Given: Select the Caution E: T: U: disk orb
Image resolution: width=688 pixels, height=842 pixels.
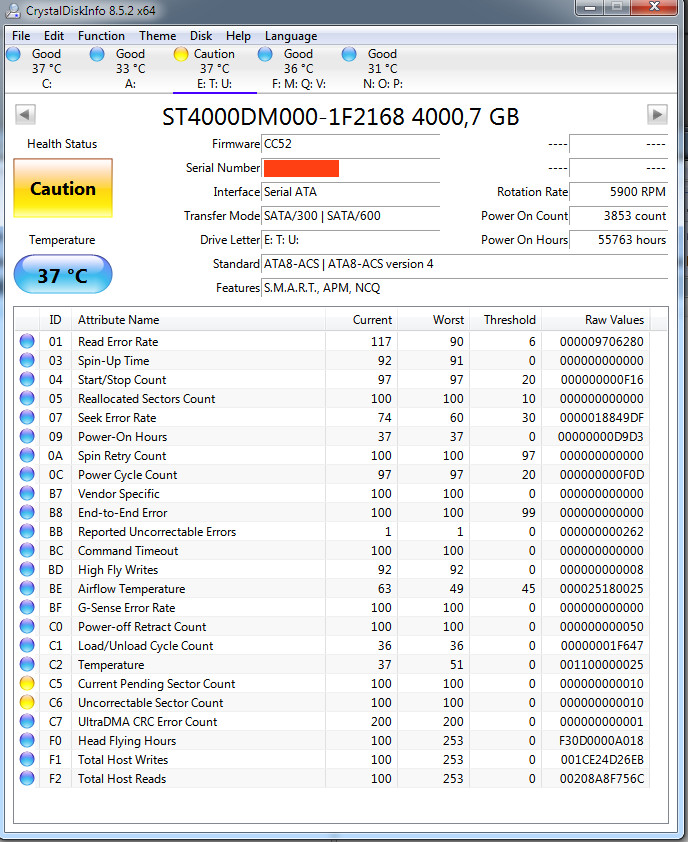Looking at the screenshot, I should click(181, 54).
